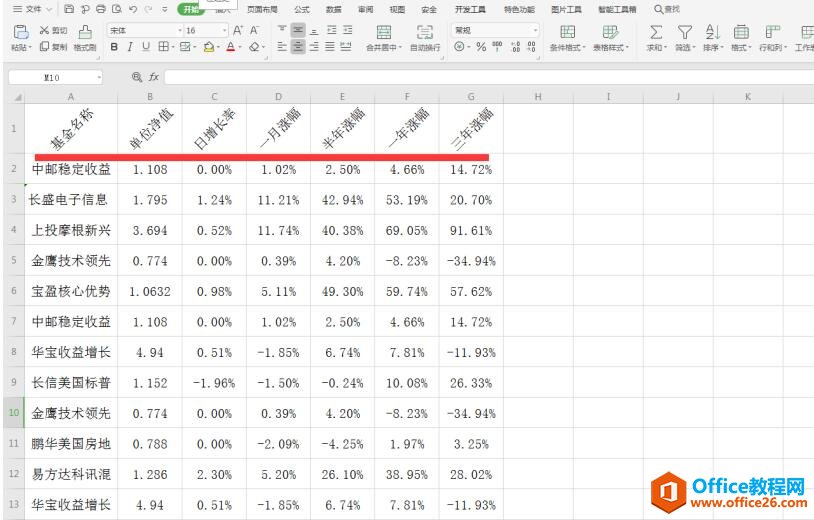Decrease indent in cell
Image resolution: width=814 pixels, height=520 pixels.
click(332, 30)
